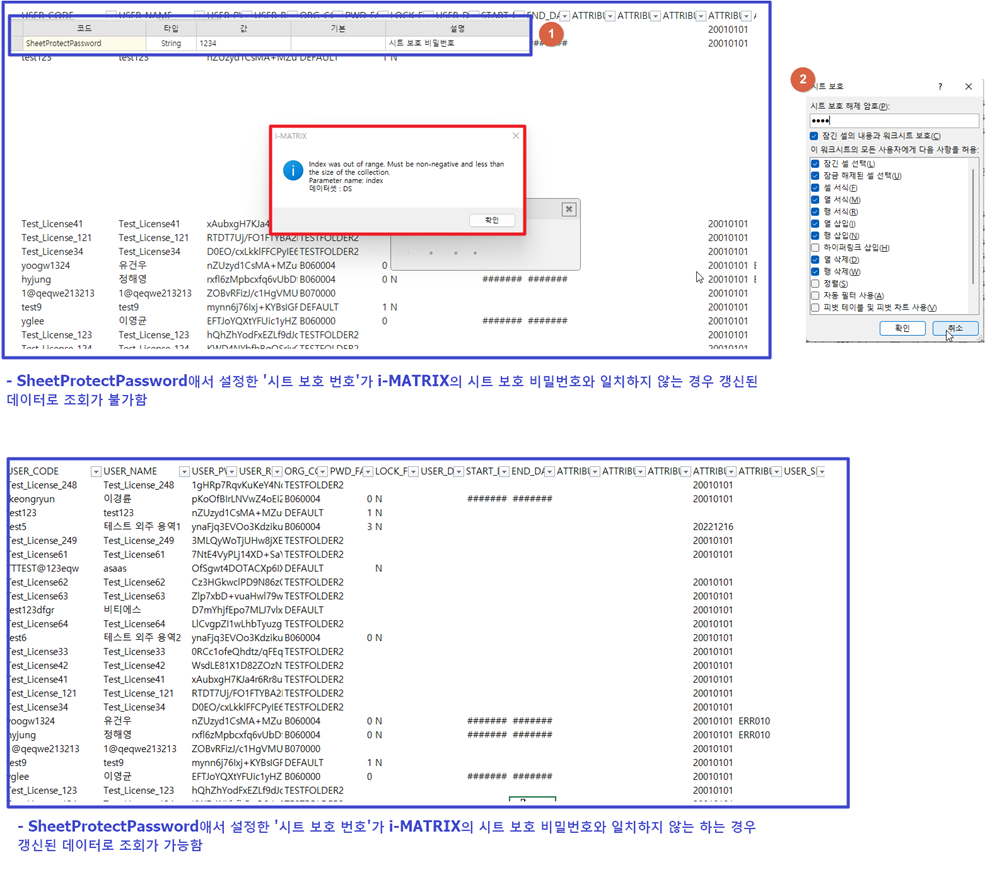The image size is (992, 872).
Task: Open USER_D filter dropdown in lower table
Action: 459,471
